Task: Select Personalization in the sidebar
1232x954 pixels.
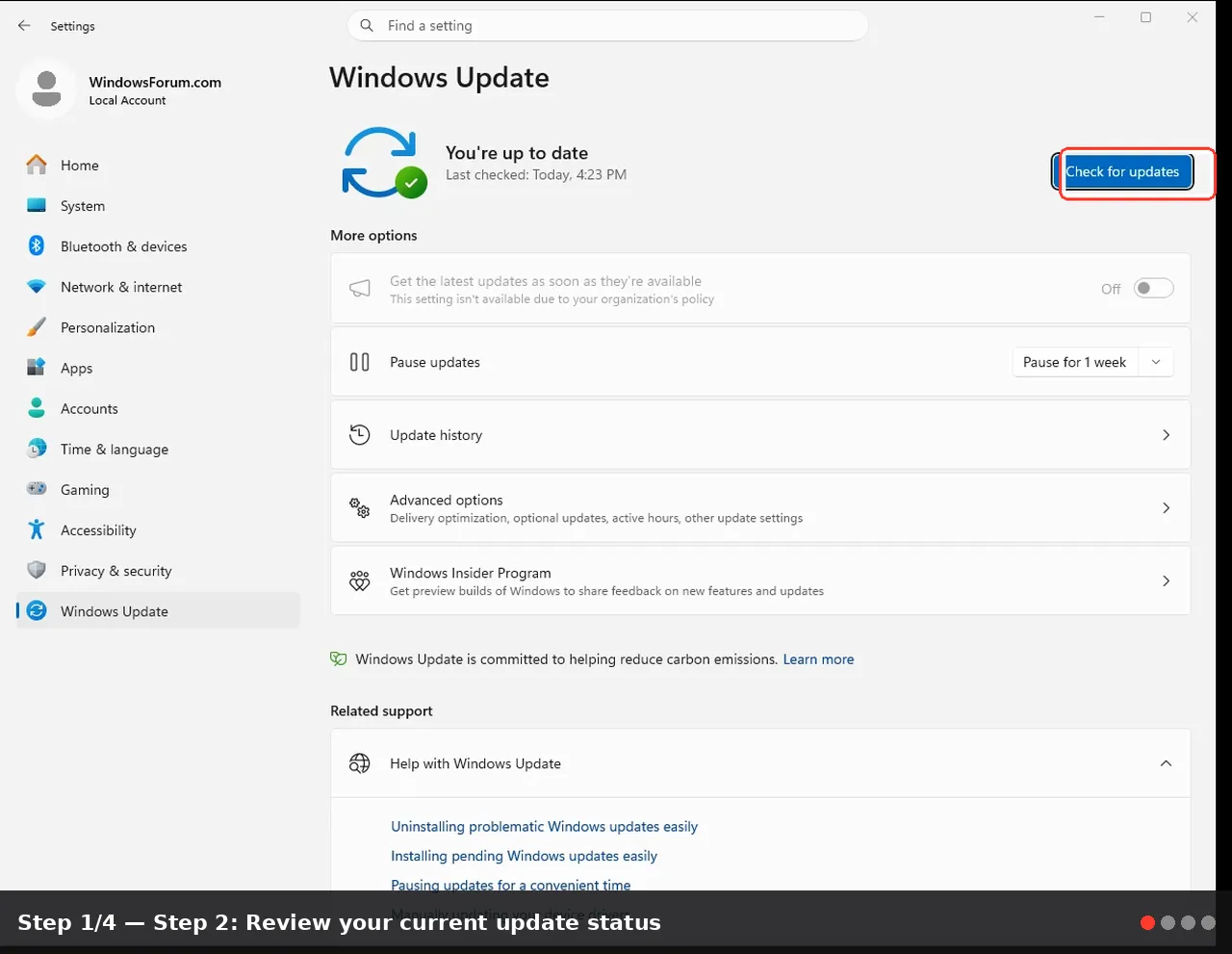Action: (158, 327)
